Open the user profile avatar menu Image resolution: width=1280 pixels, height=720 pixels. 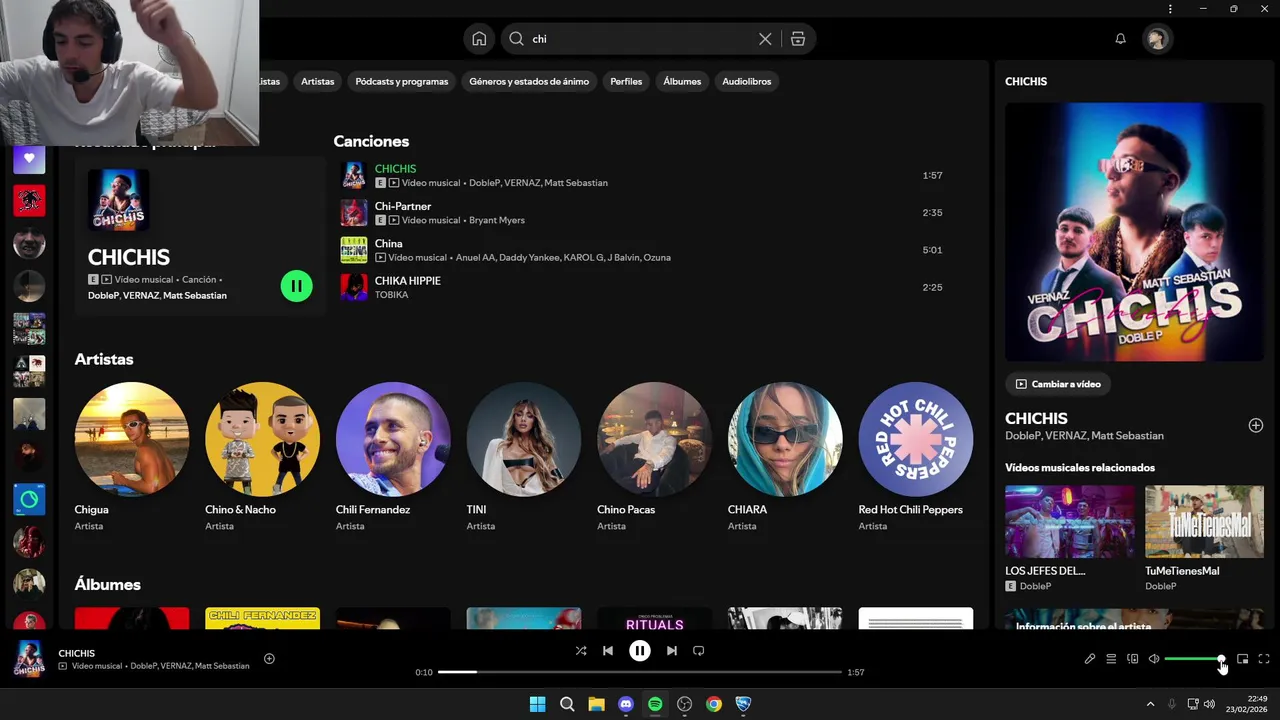pyautogui.click(x=1157, y=39)
